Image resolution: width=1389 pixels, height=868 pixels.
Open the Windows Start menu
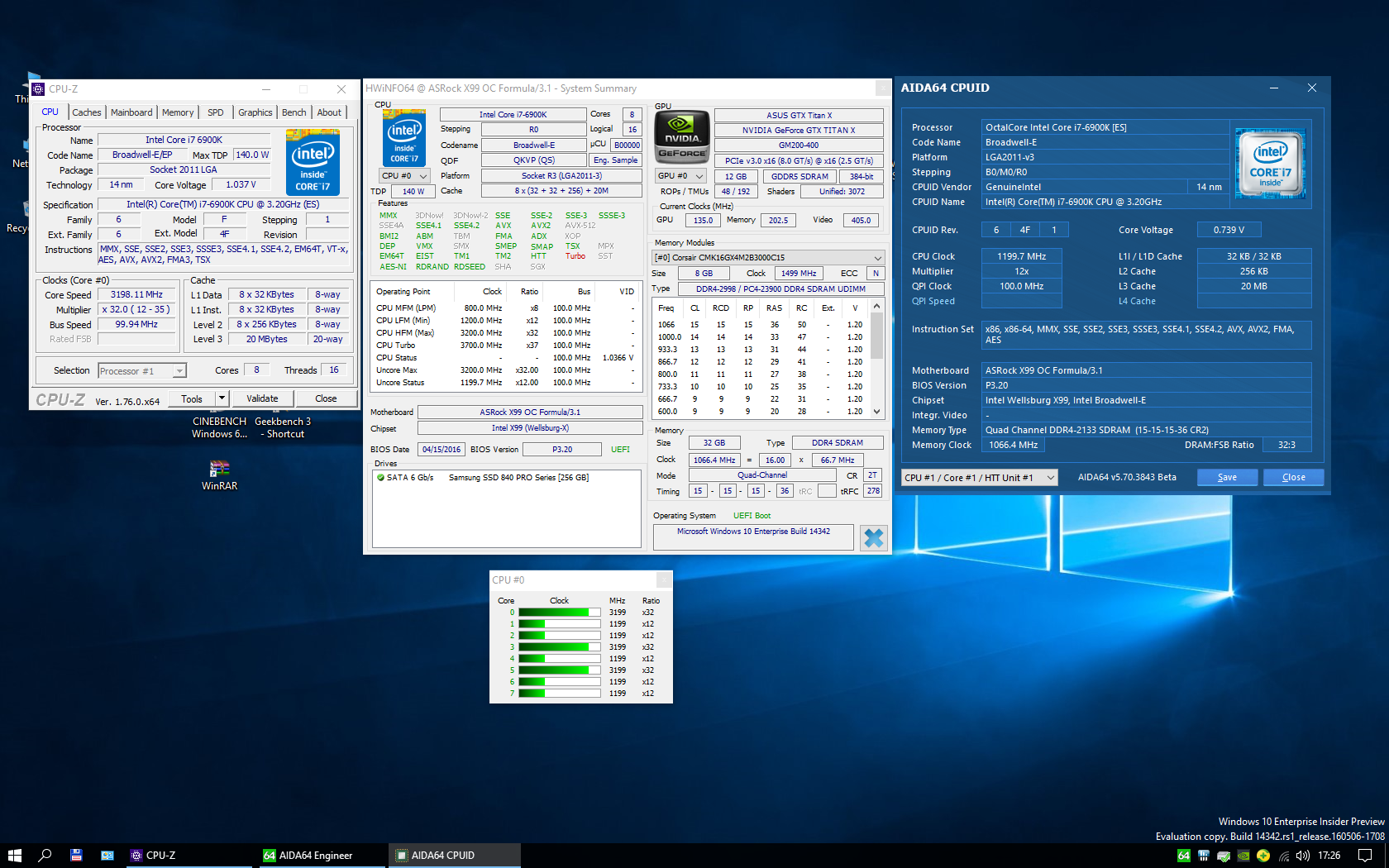point(14,856)
